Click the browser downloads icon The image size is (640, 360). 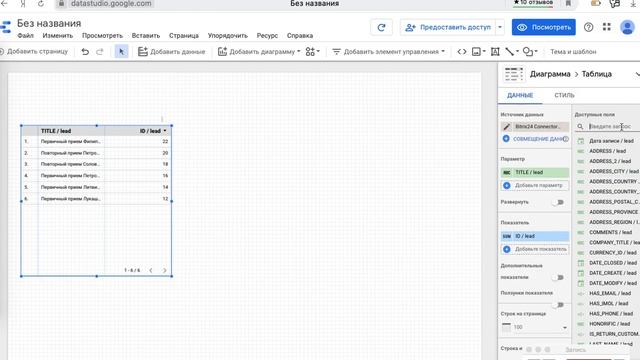point(633,4)
